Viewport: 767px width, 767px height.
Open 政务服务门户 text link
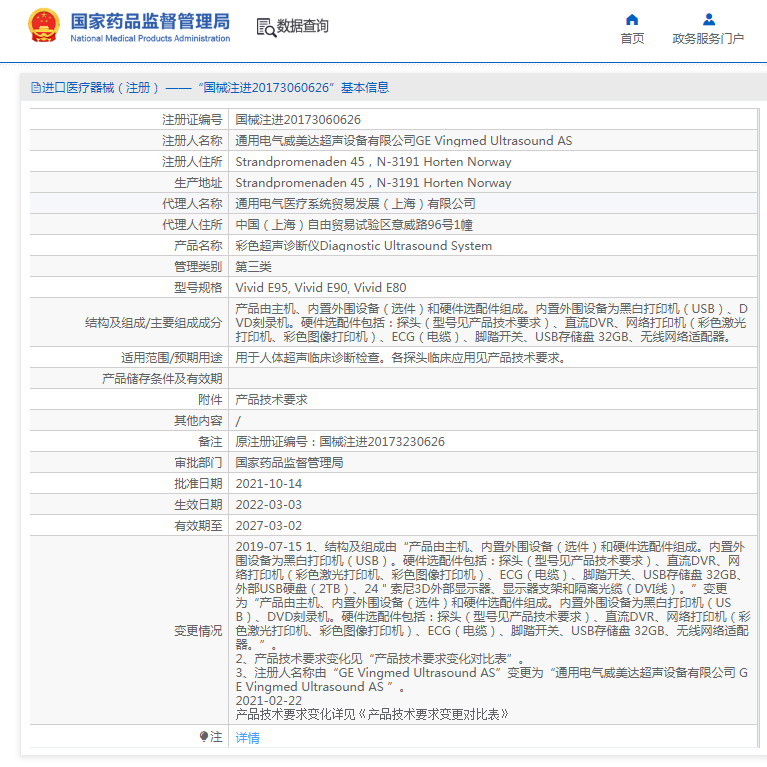[708, 39]
